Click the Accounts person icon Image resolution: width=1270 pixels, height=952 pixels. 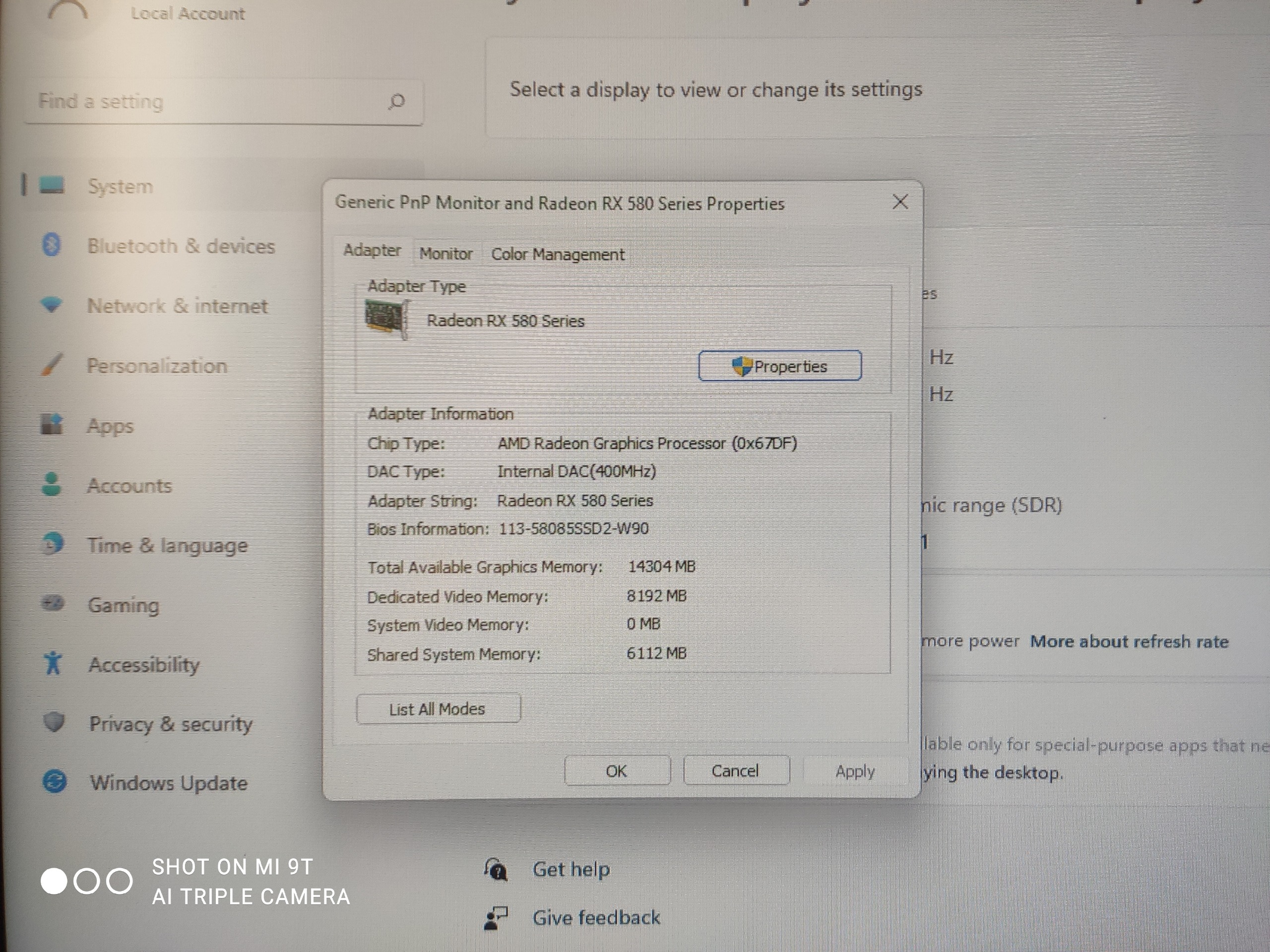pos(52,484)
